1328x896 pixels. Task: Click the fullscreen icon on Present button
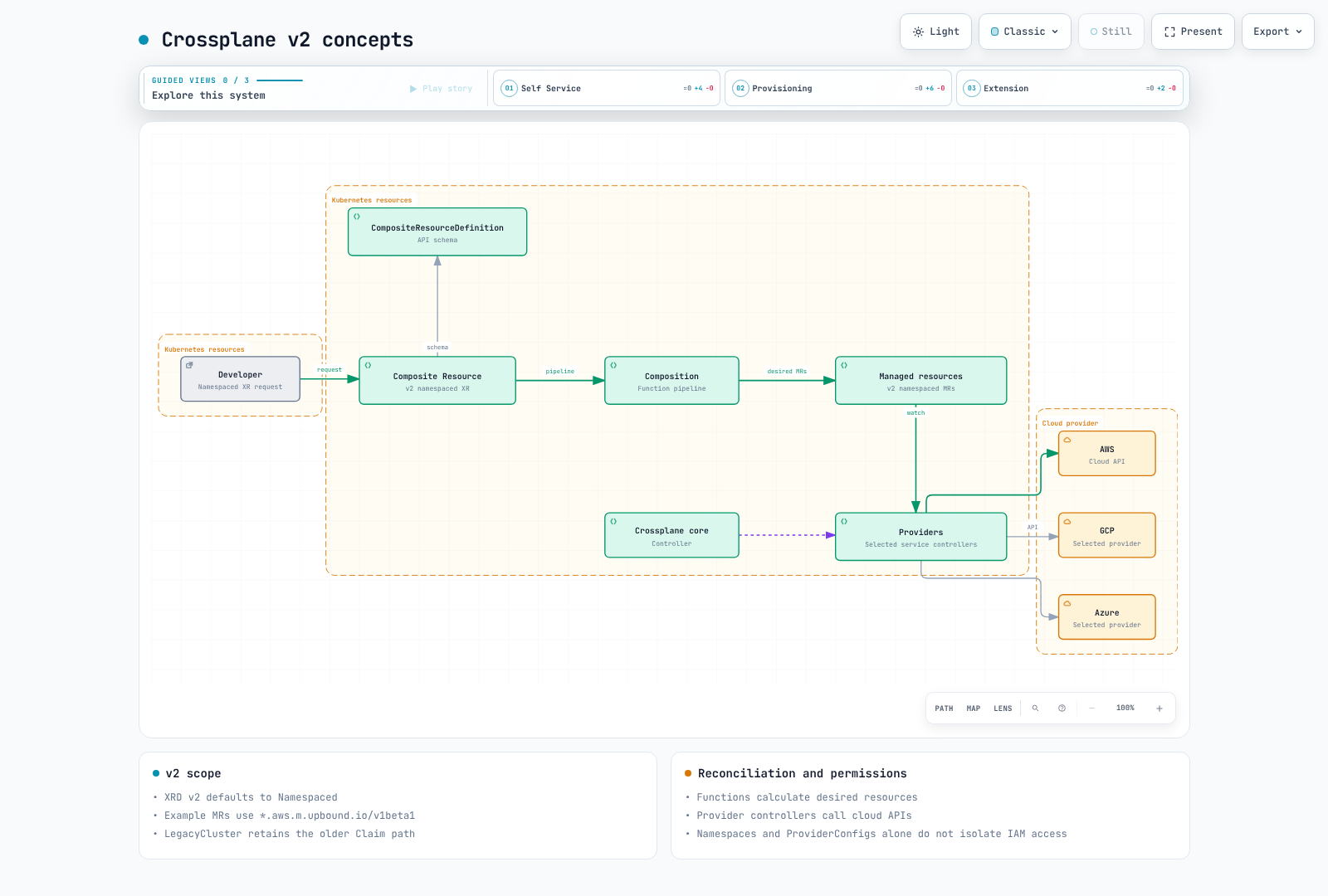click(x=1169, y=32)
